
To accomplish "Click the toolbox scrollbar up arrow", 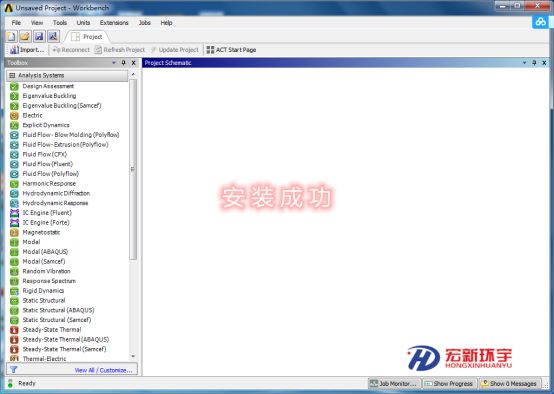I will point(133,74).
